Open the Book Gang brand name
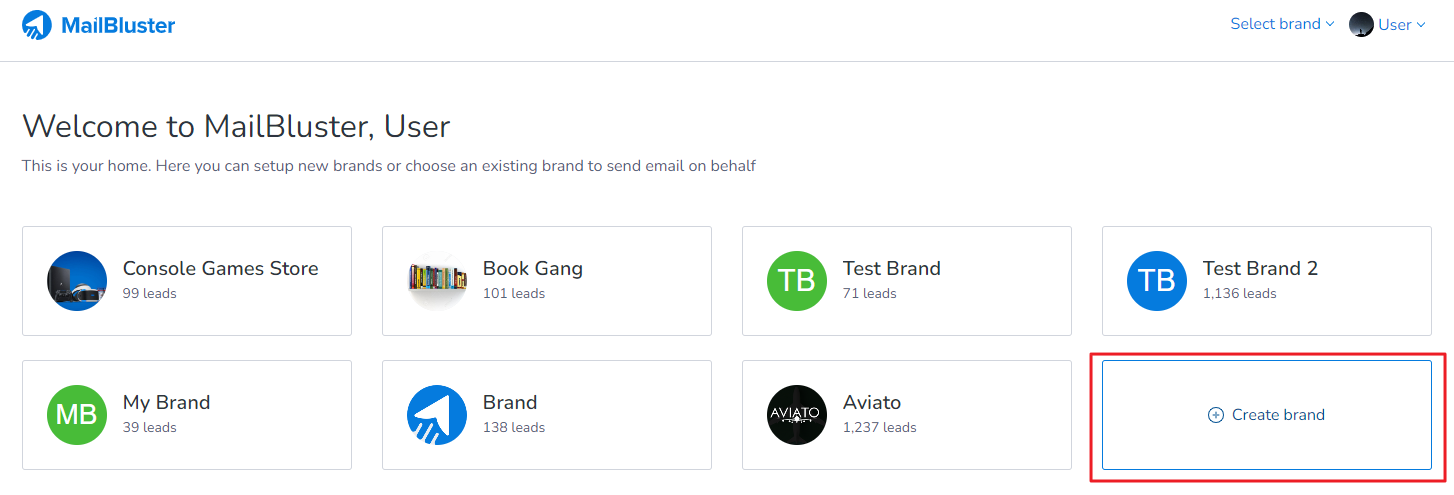Viewport: 1454px width, 495px height. tap(532, 269)
